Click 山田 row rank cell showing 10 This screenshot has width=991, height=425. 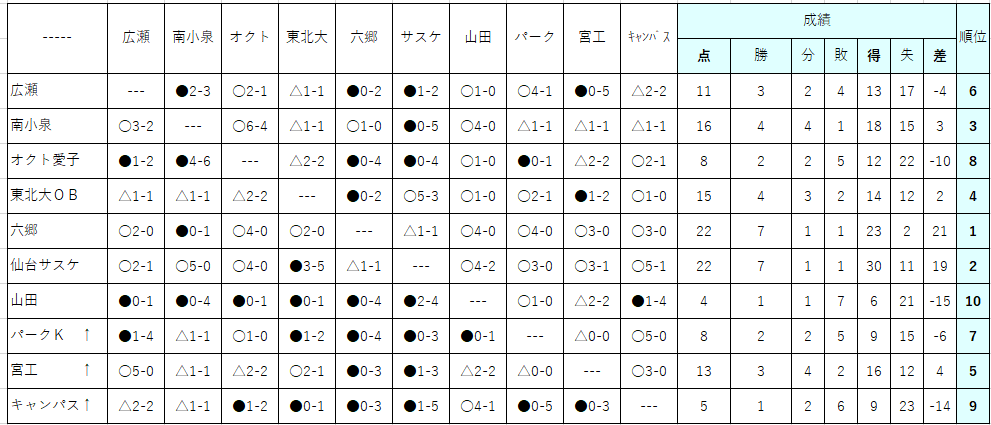click(x=973, y=301)
